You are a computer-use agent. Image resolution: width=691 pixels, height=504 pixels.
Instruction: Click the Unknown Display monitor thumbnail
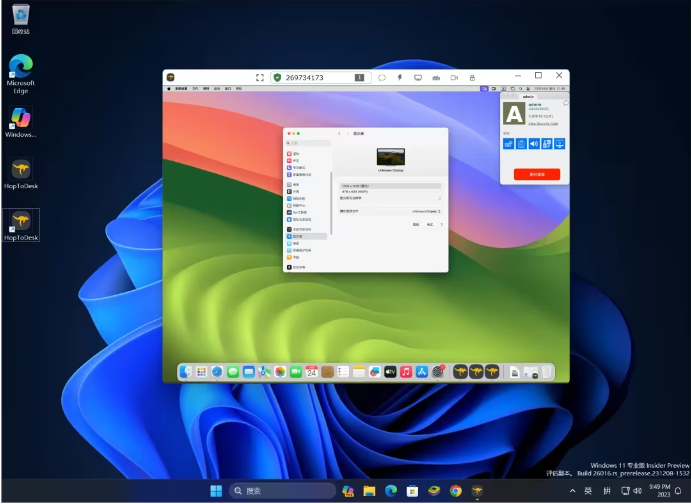(390, 157)
